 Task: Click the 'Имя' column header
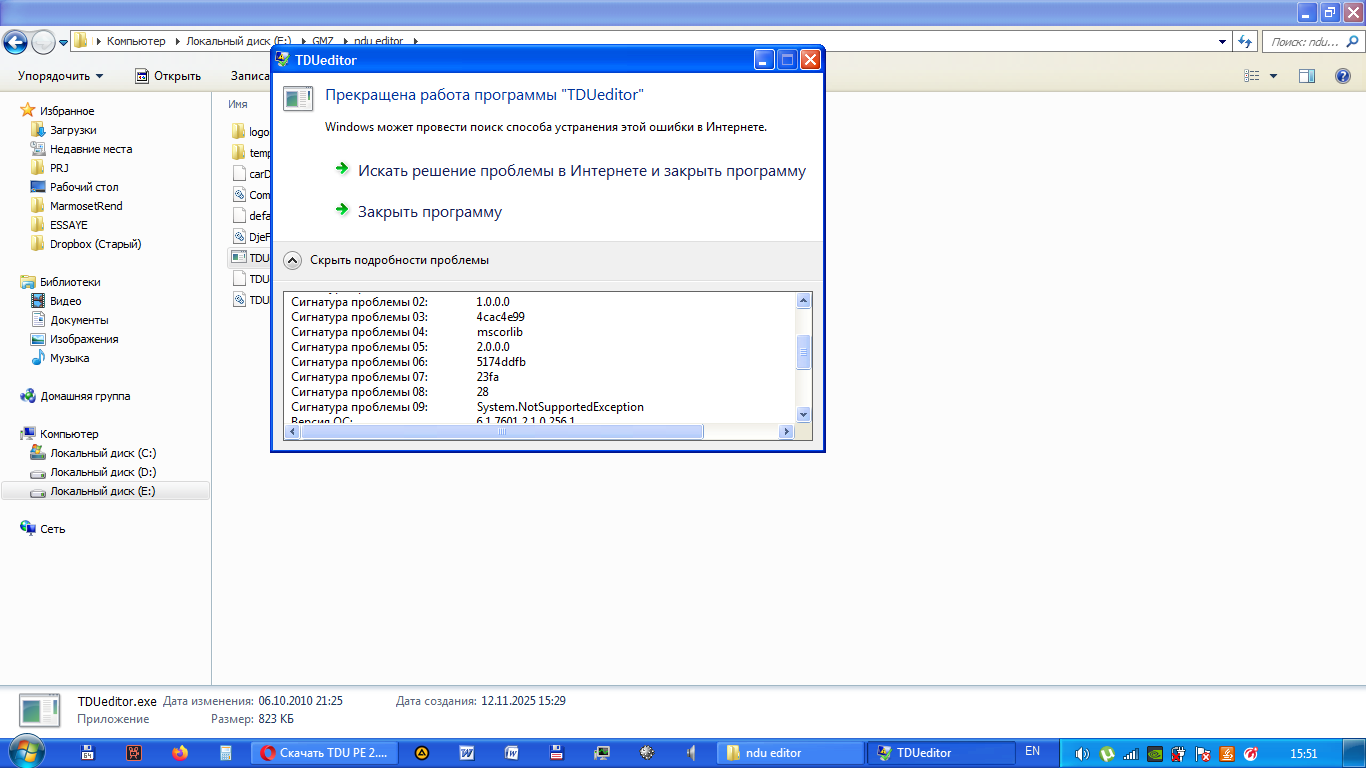(238, 104)
